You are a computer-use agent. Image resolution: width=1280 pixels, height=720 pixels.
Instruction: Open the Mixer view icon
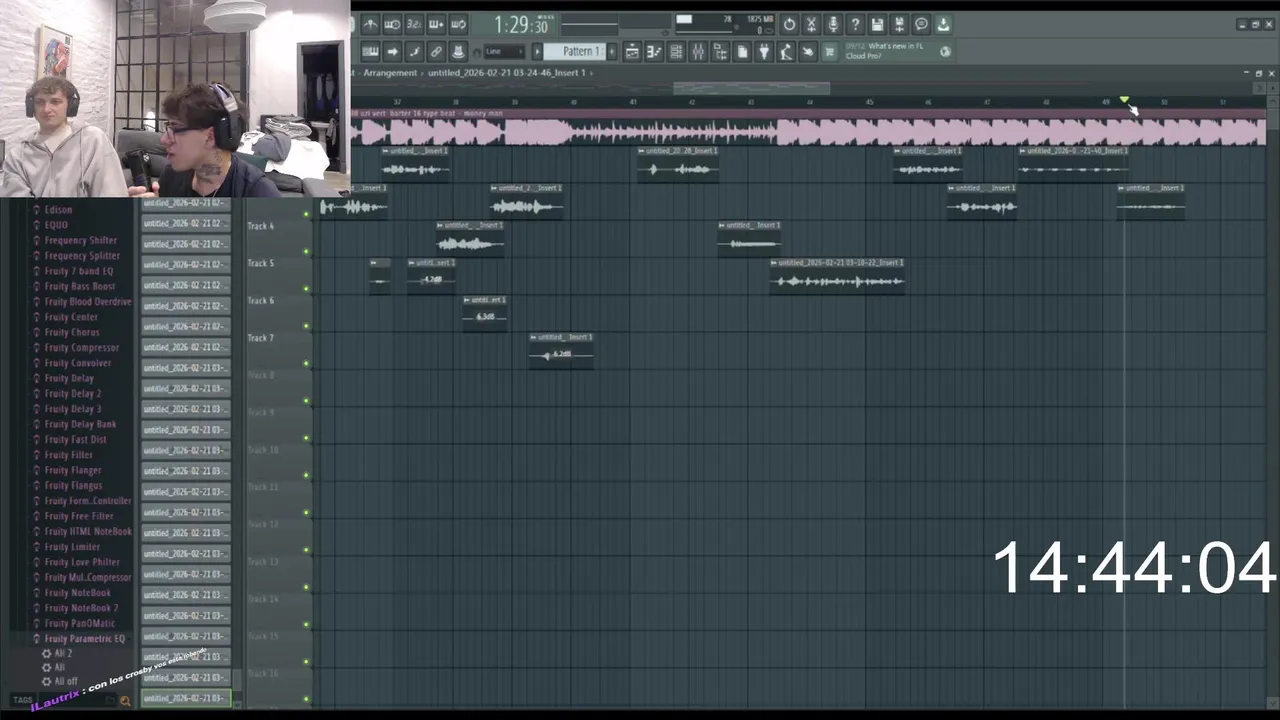pyautogui.click(x=698, y=51)
